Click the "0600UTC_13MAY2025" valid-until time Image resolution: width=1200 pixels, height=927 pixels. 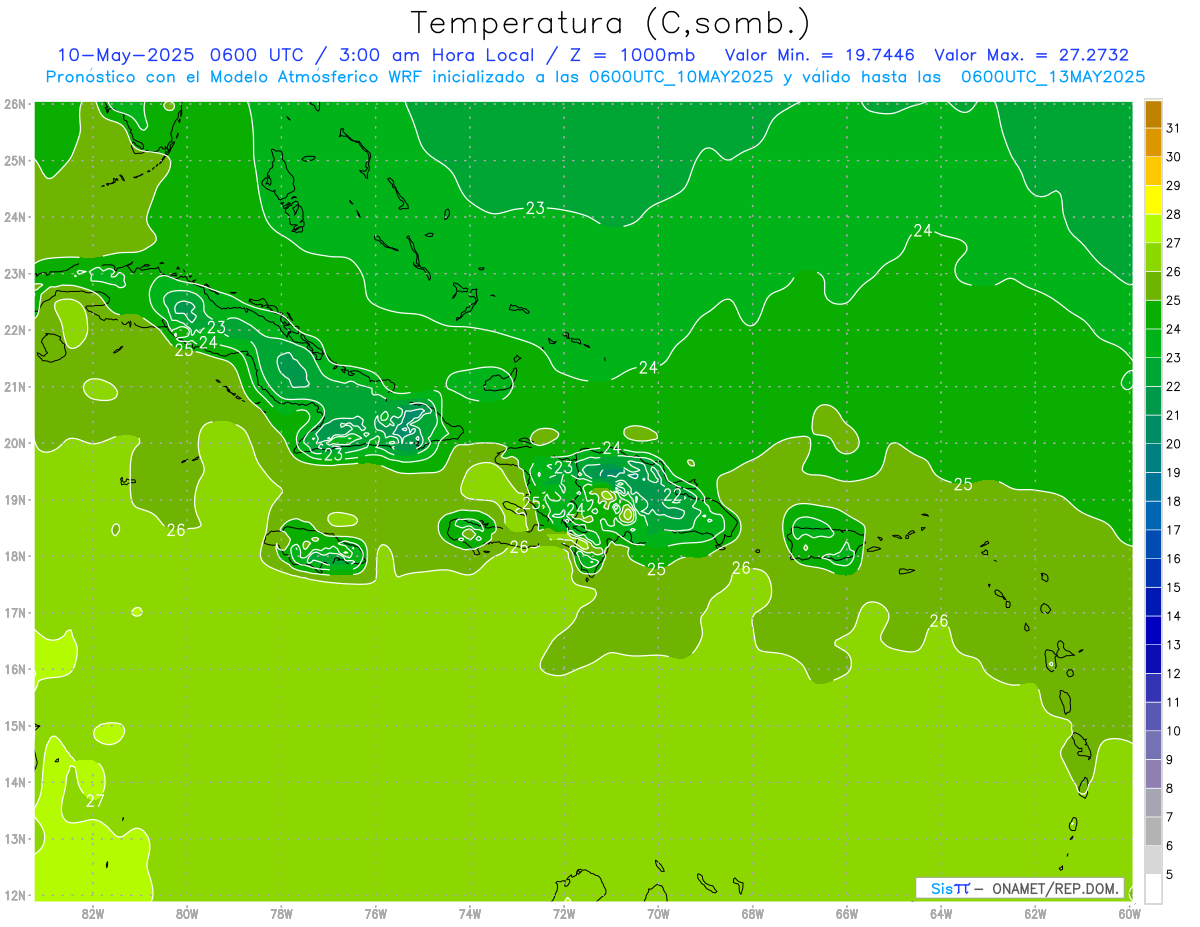click(1052, 76)
